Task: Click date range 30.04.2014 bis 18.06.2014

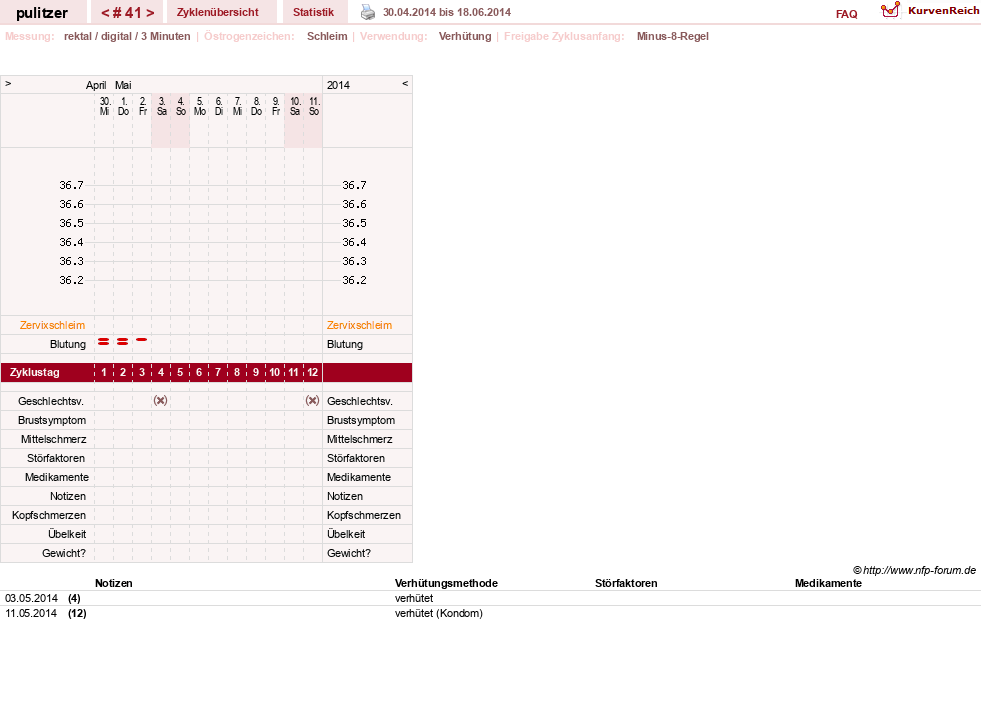Action: [447, 12]
